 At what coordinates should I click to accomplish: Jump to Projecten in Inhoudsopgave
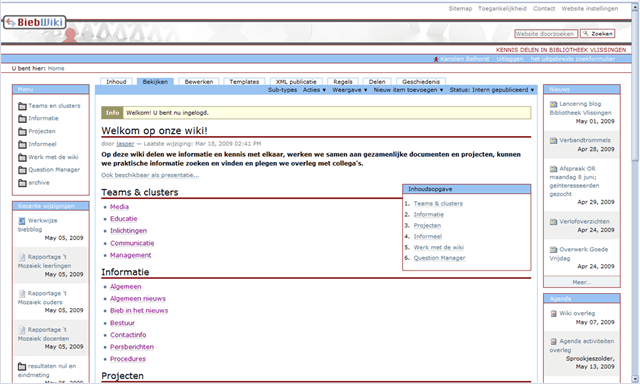(427, 226)
